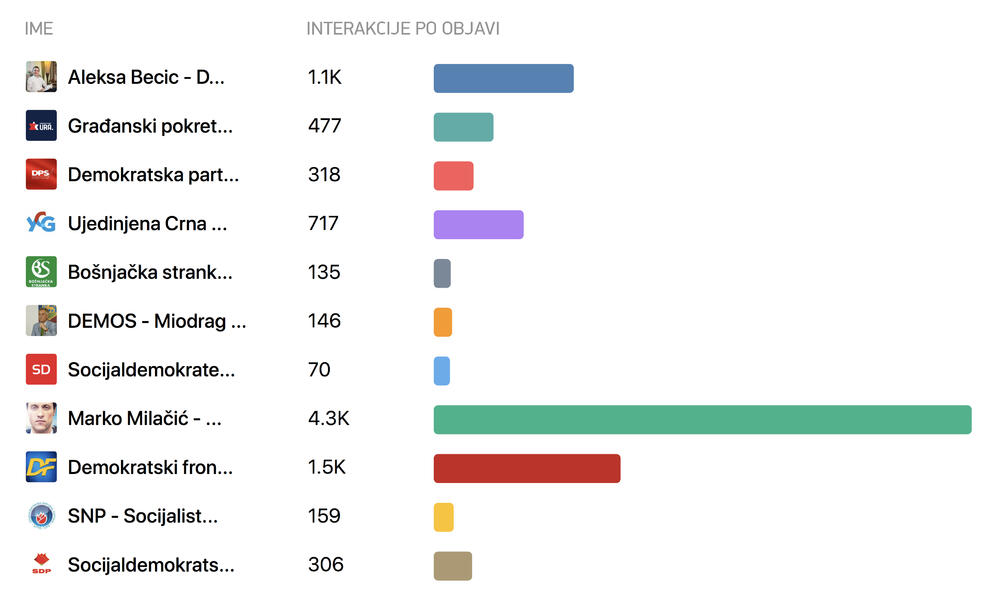Image resolution: width=1000 pixels, height=608 pixels.
Task: Click the red DPS party logo
Action: point(41,174)
